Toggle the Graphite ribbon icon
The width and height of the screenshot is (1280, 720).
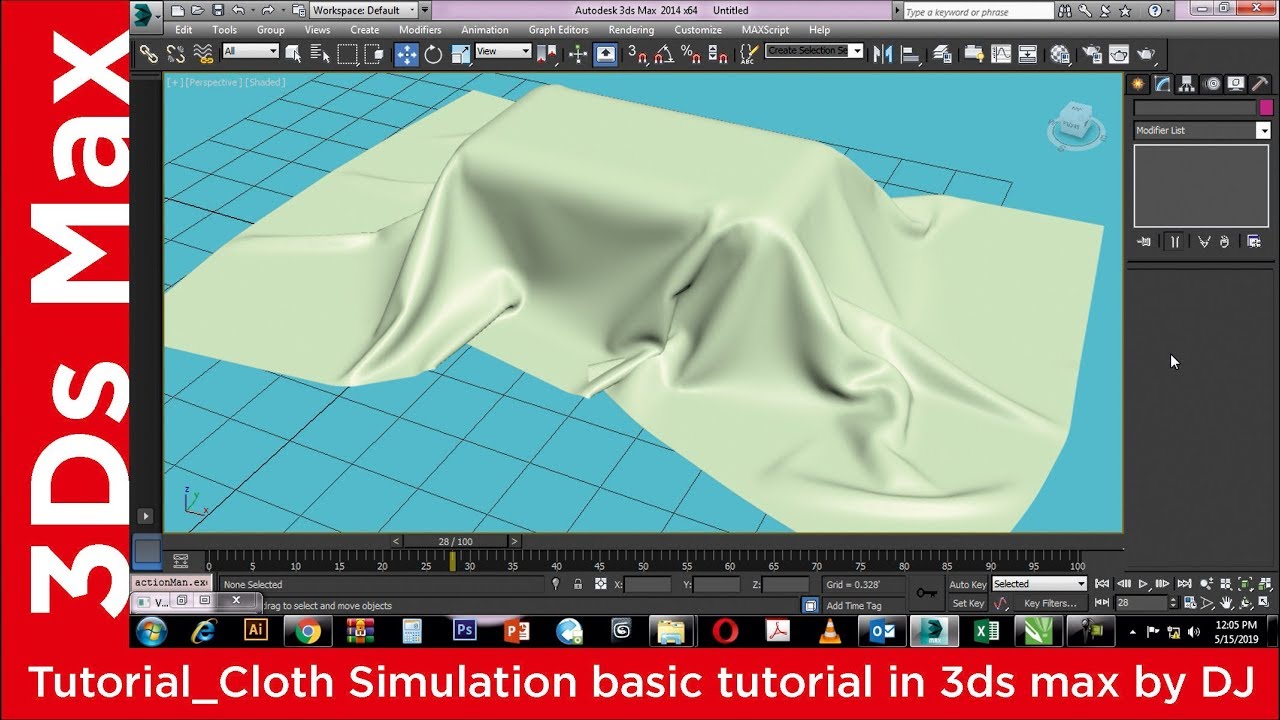[x=974, y=54]
